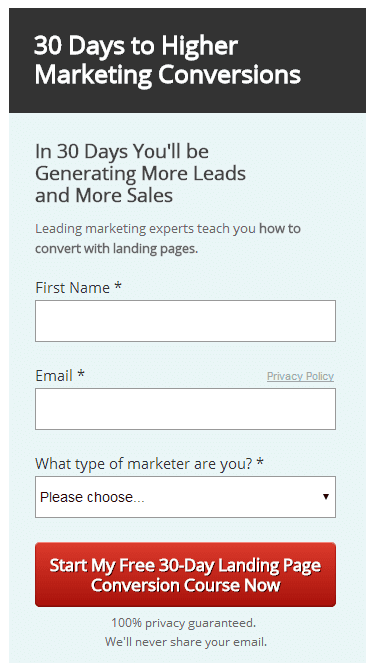Click the '30 Days to Higher Marketing Conversions' header
The width and height of the screenshot is (376, 672).
coord(167,60)
